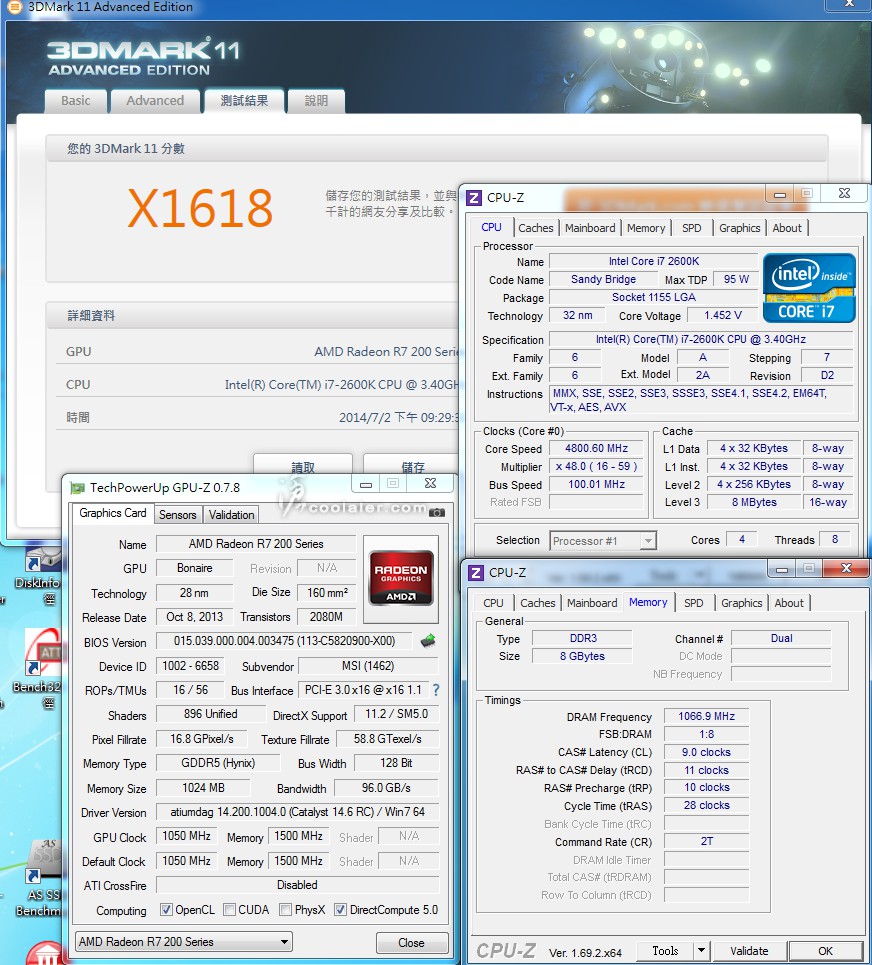Open Graphics tab in the CPU-Z memory window
This screenshot has height=965, width=872.
coord(742,603)
